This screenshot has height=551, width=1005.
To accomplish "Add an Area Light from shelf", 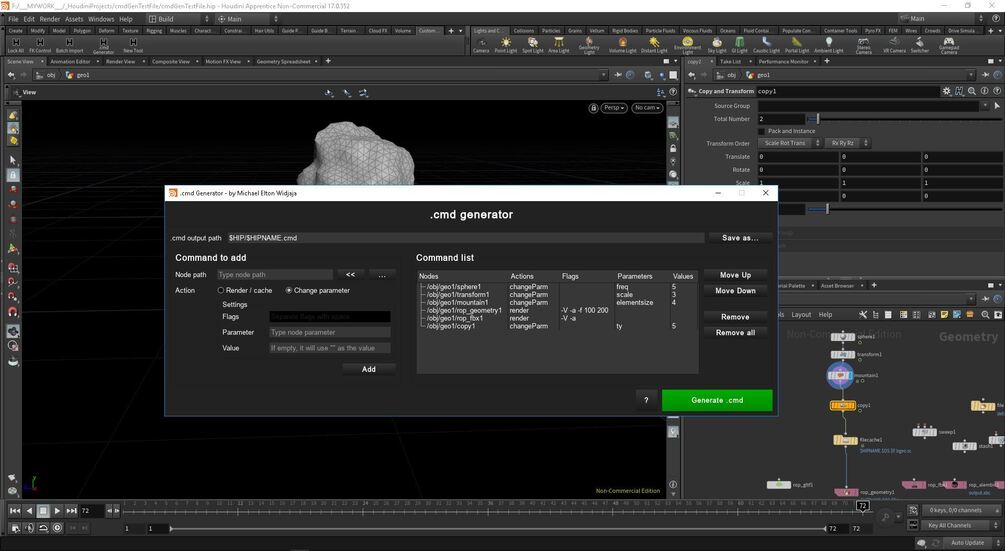I will click(559, 45).
